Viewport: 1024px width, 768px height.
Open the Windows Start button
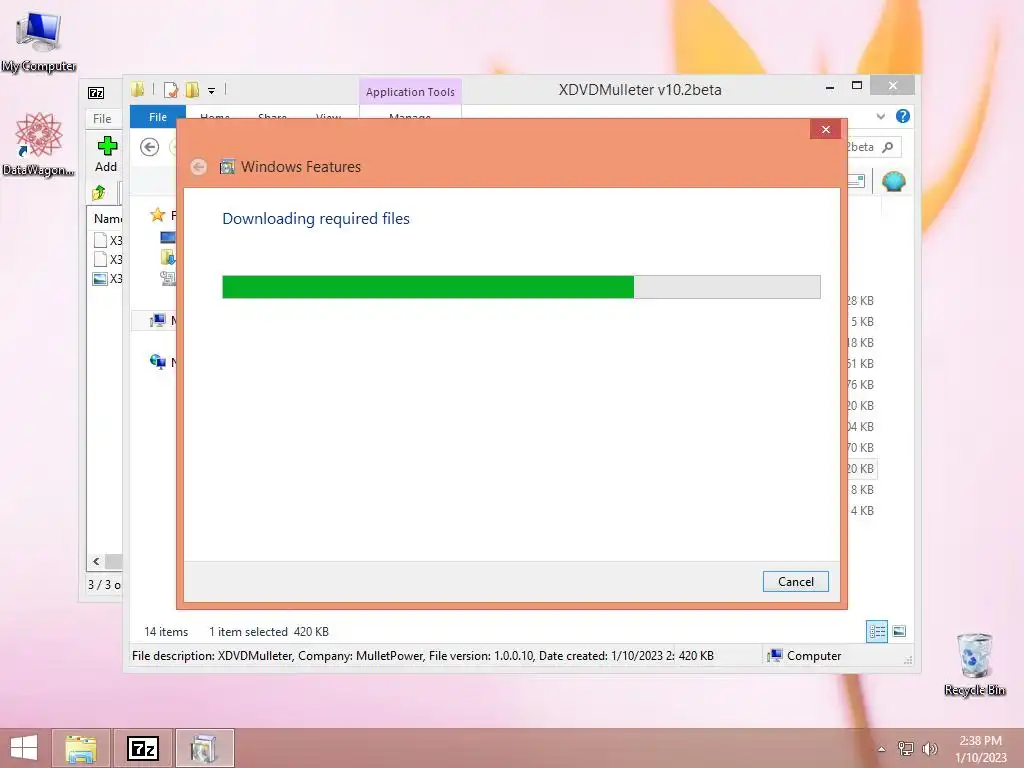(24, 748)
